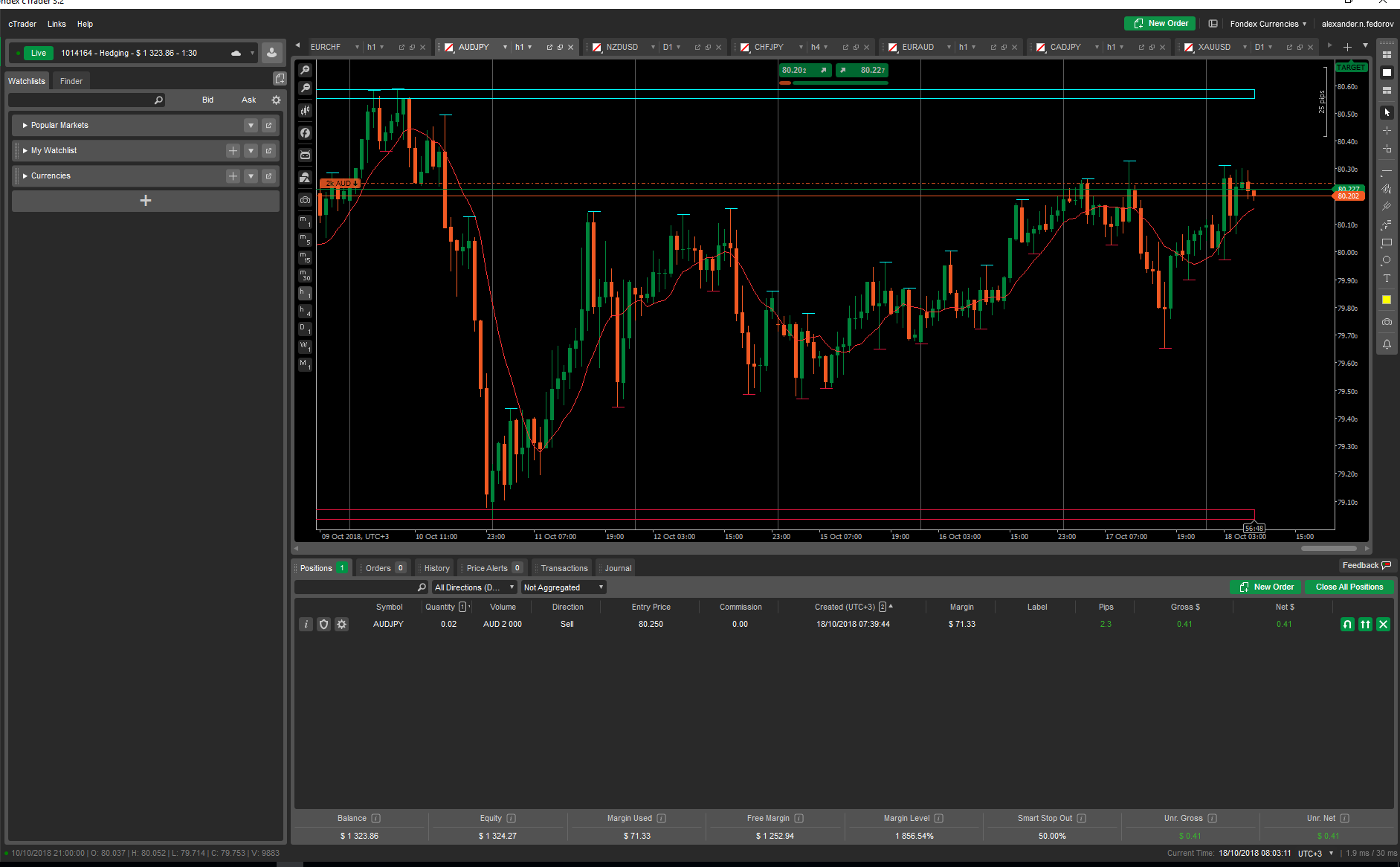Take a chartshot with the left camera icon

pyautogui.click(x=305, y=200)
